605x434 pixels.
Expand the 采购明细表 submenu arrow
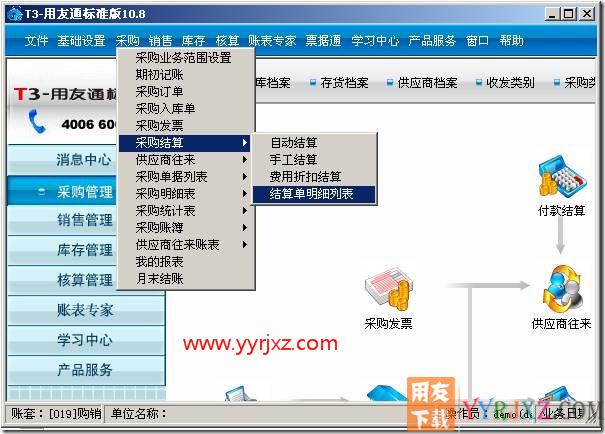pos(245,194)
